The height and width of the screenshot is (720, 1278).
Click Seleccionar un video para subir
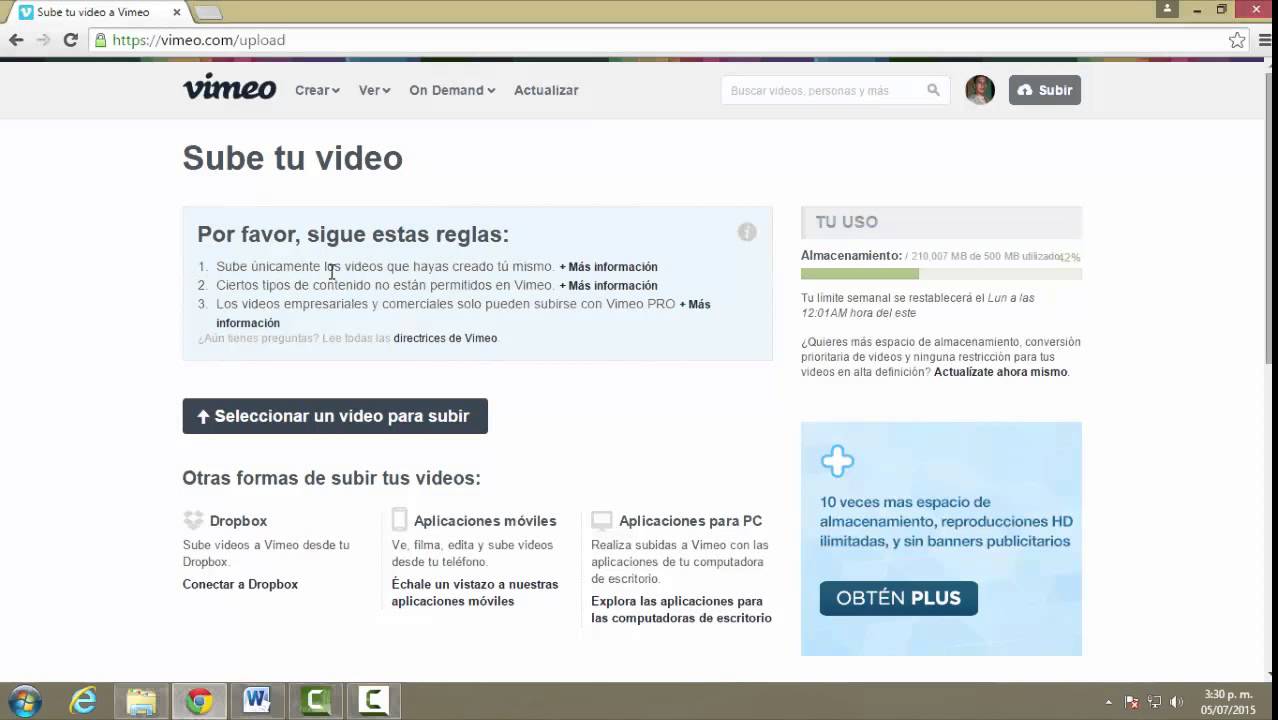[x=335, y=416]
